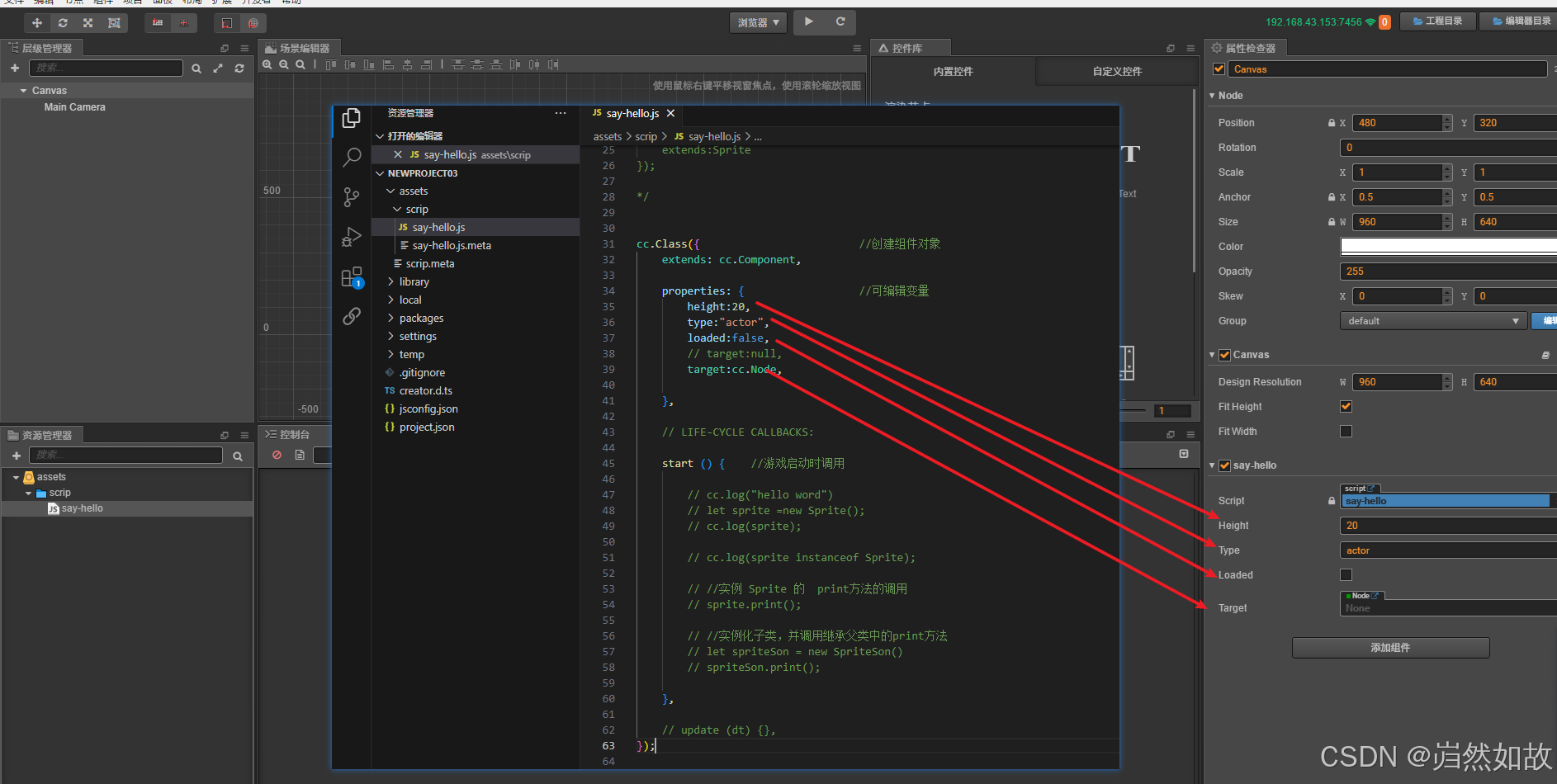The image size is (1557, 784).
Task: Toggle the say-hello component checkbox
Action: (1224, 465)
